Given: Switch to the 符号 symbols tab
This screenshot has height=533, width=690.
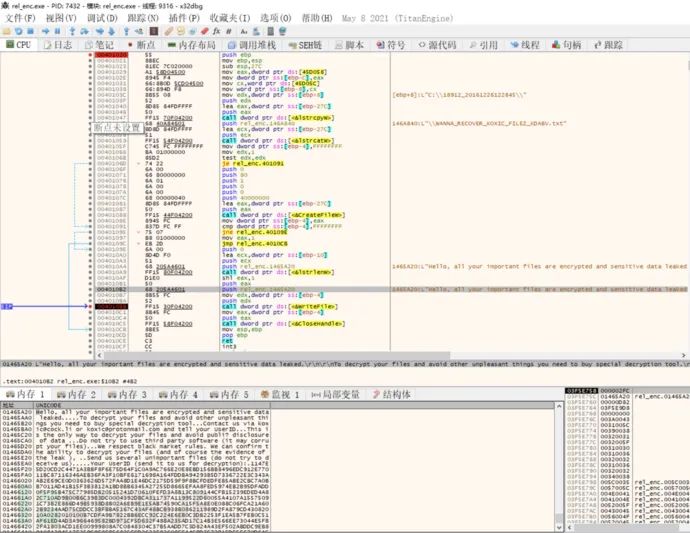Looking at the screenshot, I should (391, 45).
